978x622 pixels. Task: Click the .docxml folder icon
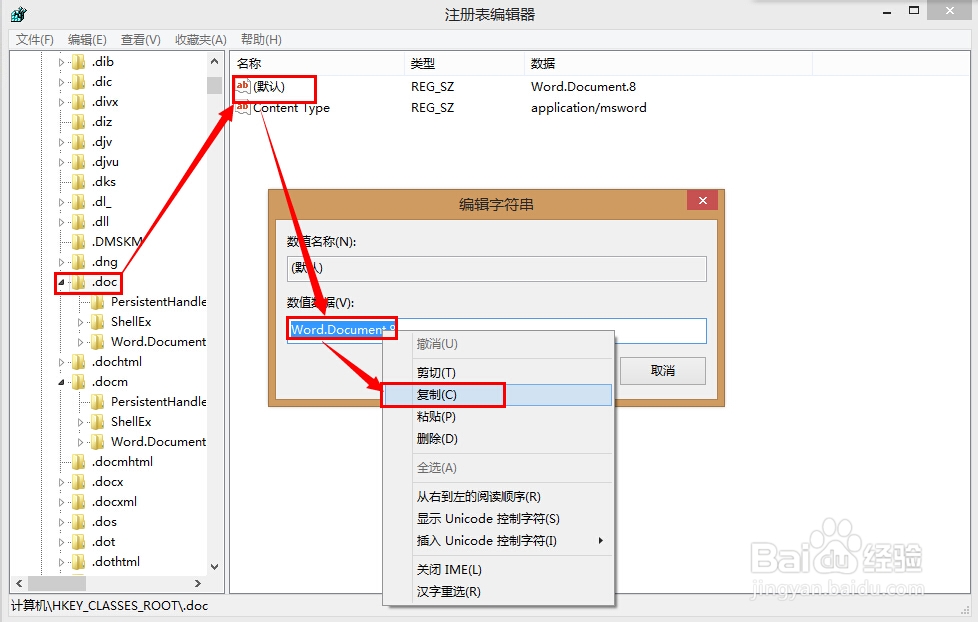pos(79,502)
